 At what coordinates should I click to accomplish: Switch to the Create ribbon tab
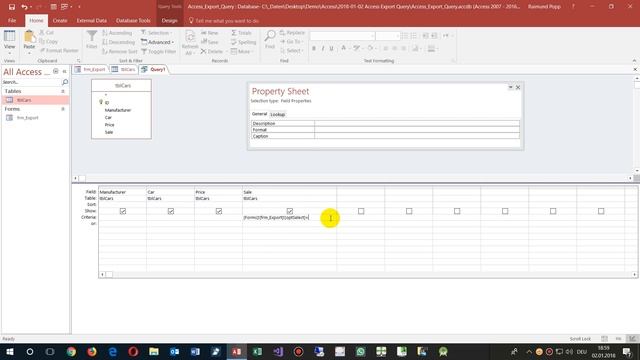[x=60, y=20]
